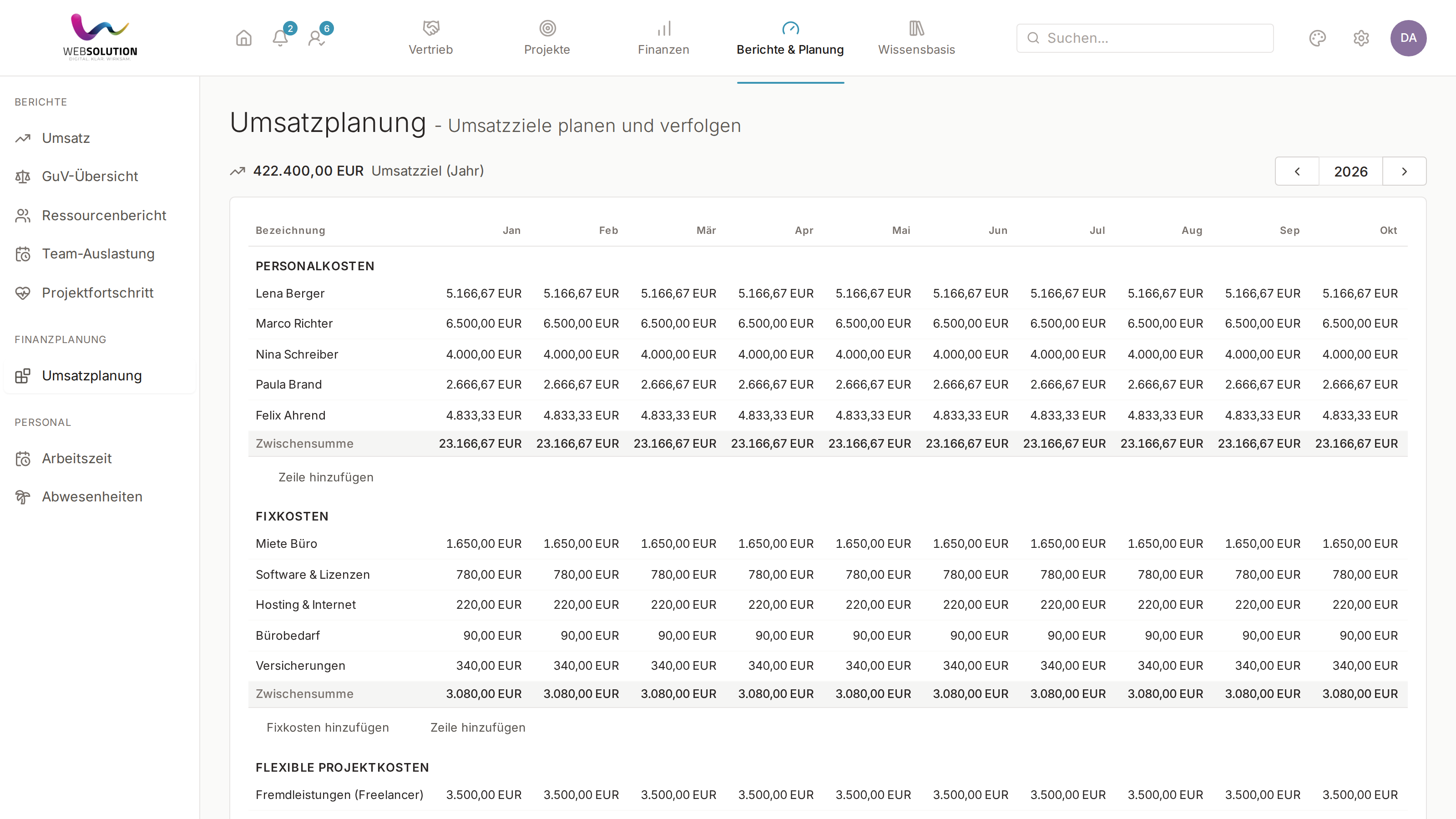Open the home icon

[243, 38]
